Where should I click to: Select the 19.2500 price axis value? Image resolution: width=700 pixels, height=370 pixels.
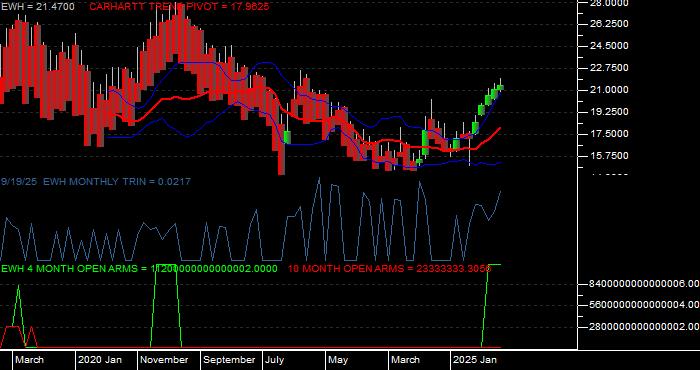point(610,112)
